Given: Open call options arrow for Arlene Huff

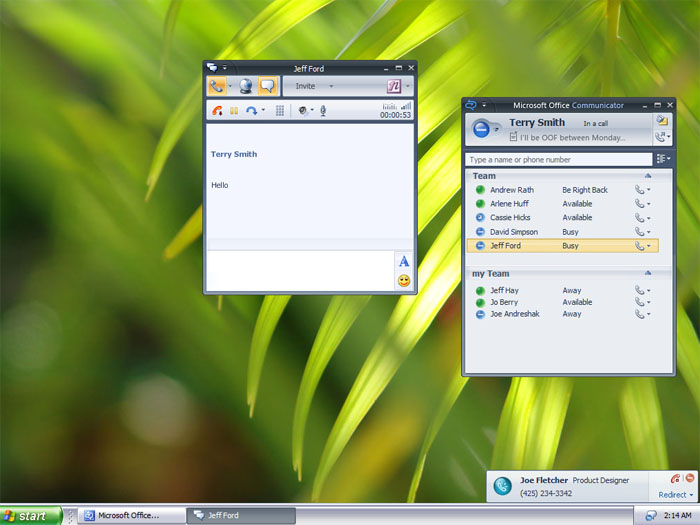Looking at the screenshot, I should pos(649,204).
